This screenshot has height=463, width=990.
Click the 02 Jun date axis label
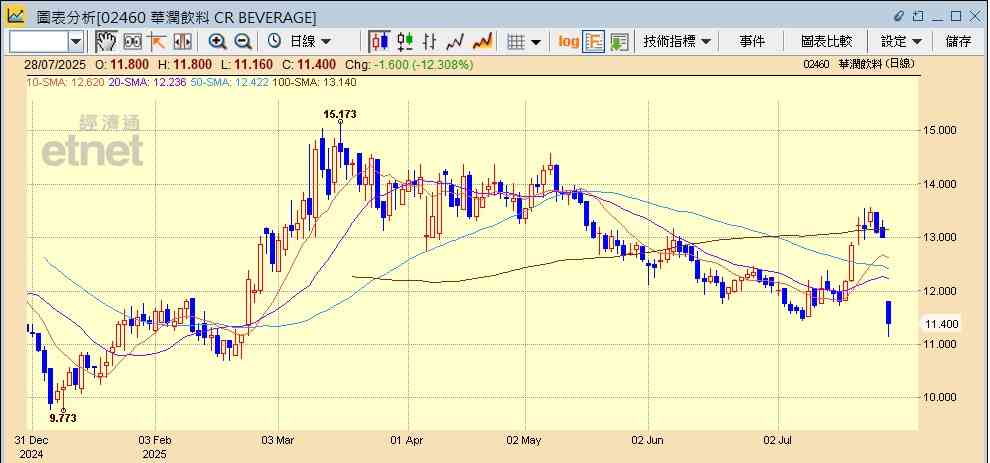648,439
